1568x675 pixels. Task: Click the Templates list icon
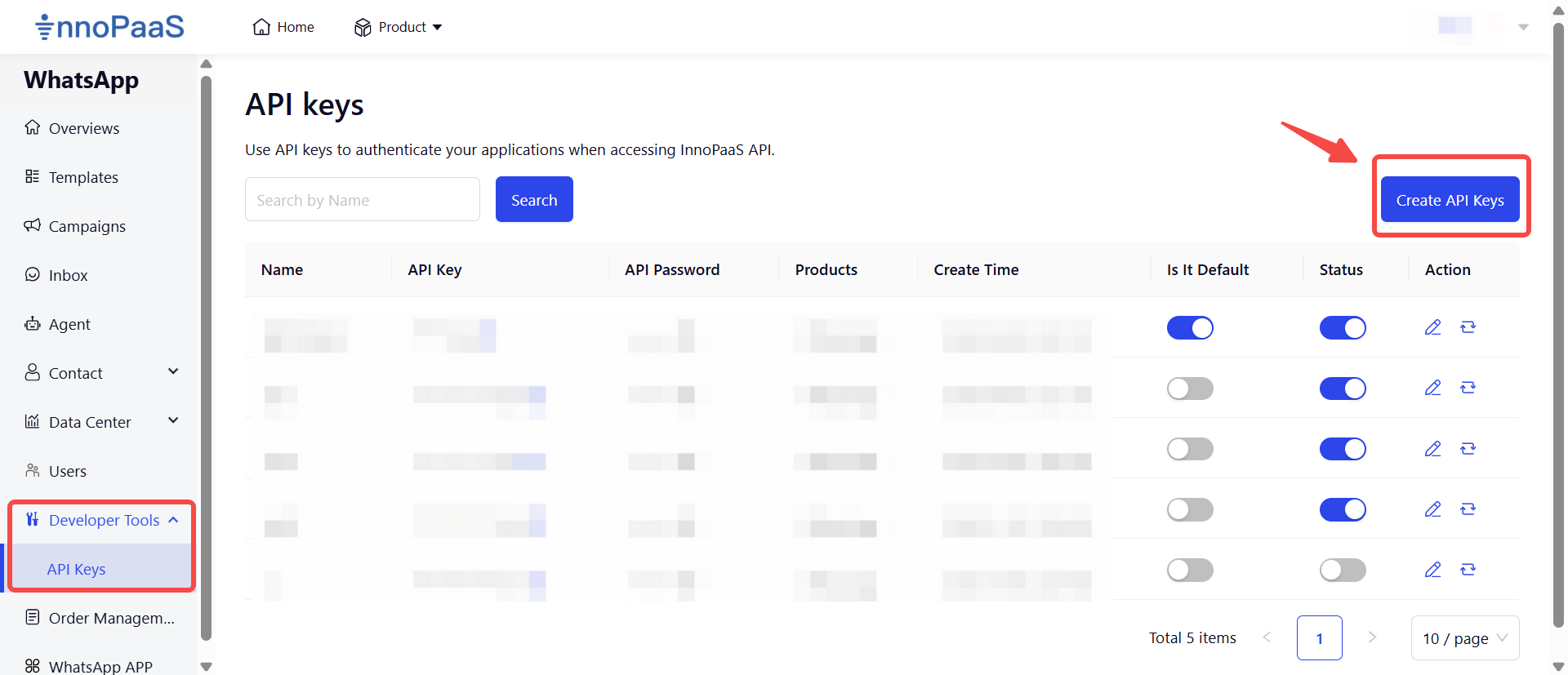33,176
